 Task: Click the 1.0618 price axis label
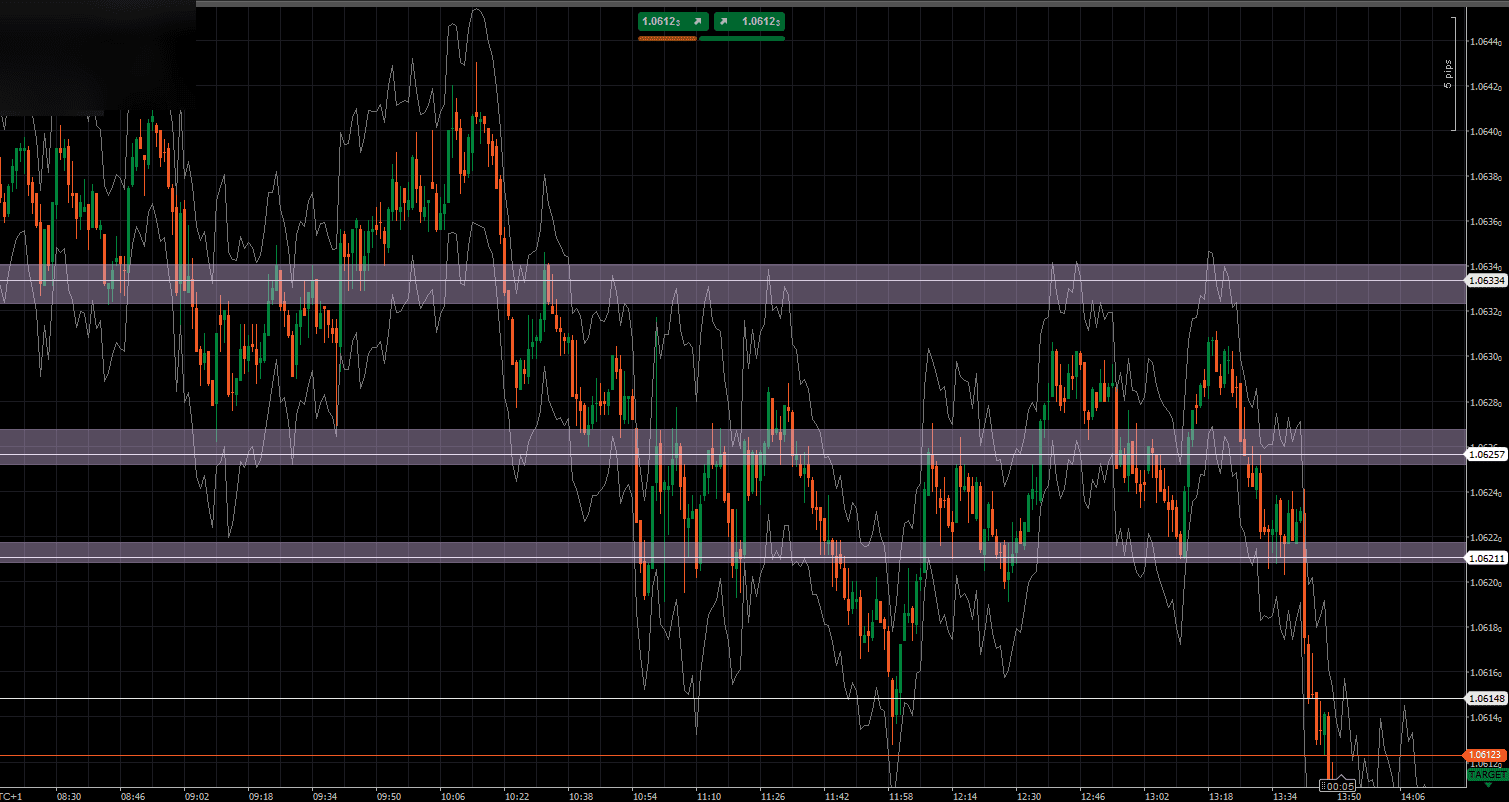coord(1484,628)
